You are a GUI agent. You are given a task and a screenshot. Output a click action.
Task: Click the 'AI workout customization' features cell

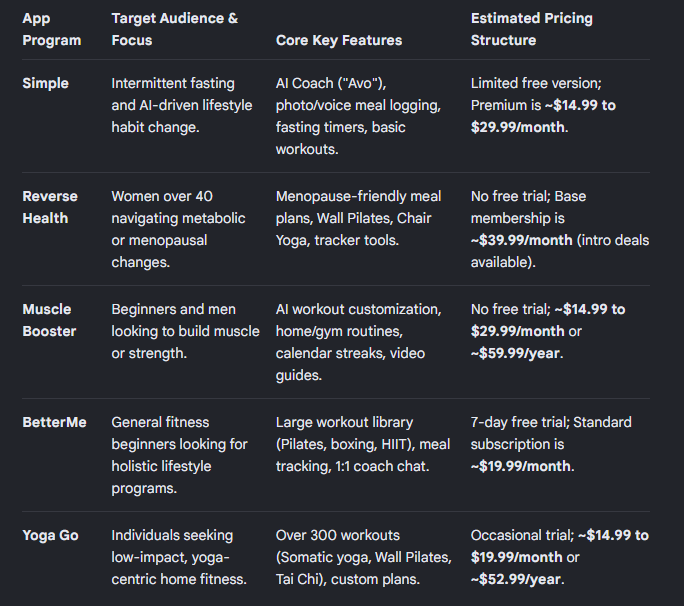(358, 342)
